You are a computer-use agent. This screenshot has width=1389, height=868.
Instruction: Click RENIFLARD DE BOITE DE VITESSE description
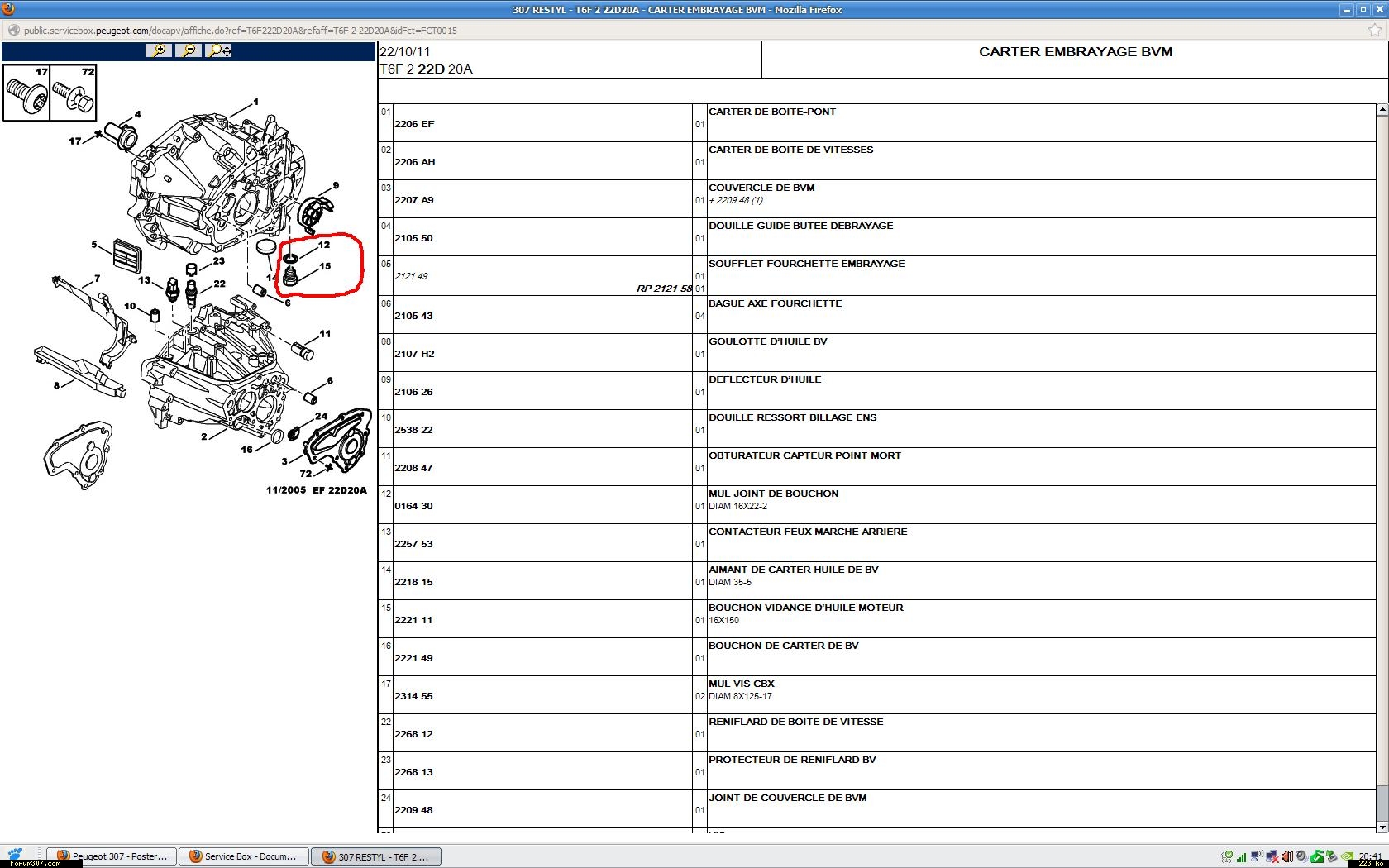[795, 722]
